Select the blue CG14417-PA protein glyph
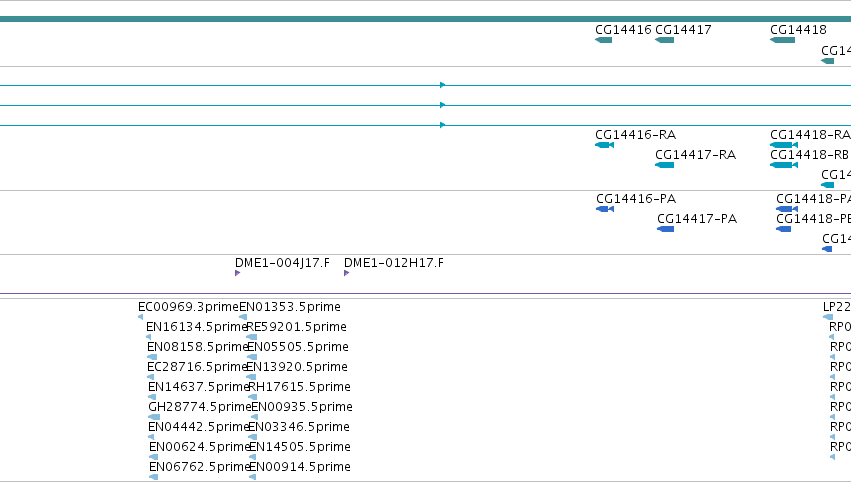Image resolution: width=851 pixels, height=482 pixels. click(665, 229)
